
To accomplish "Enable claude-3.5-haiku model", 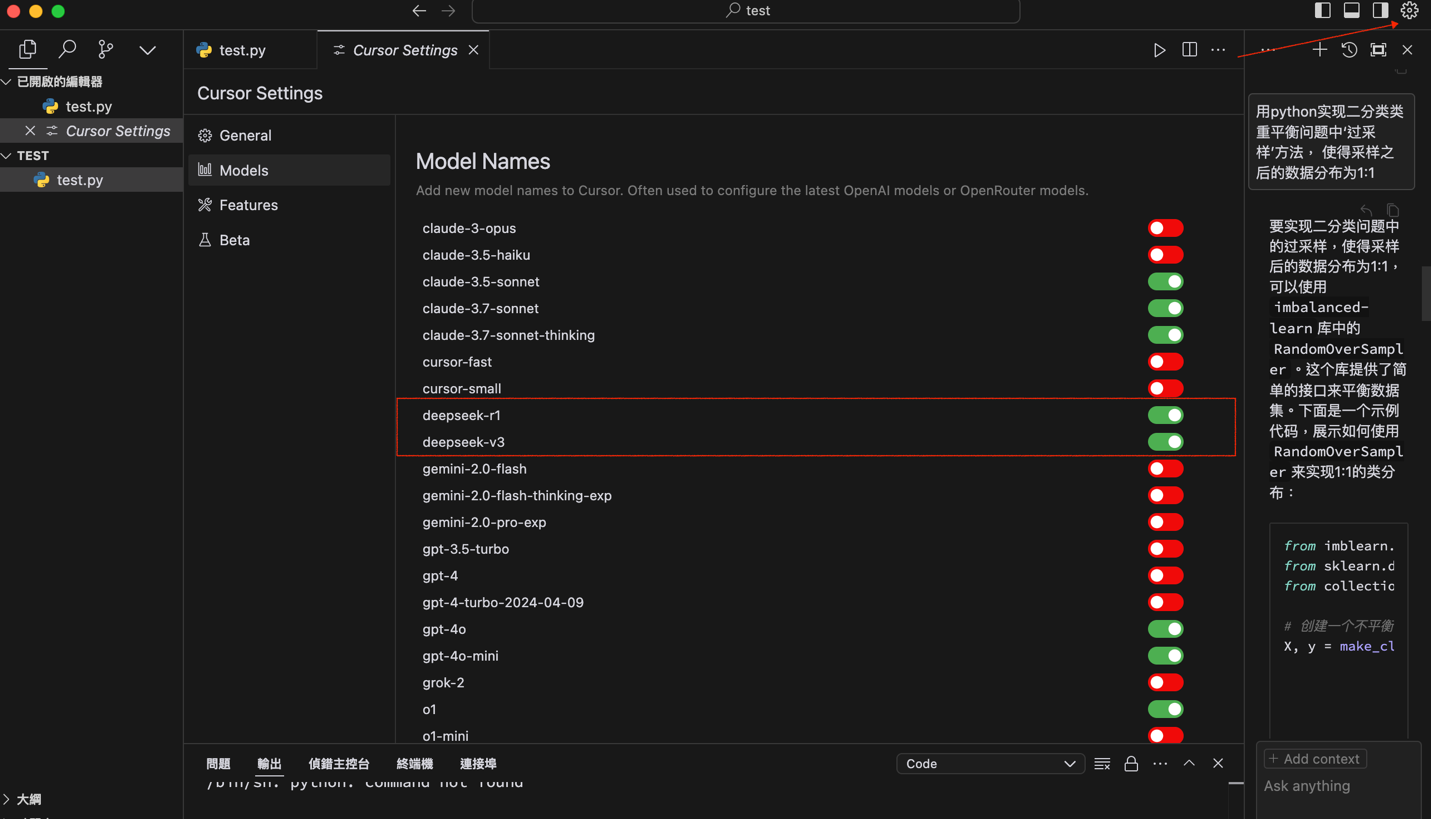I will pos(1165,255).
